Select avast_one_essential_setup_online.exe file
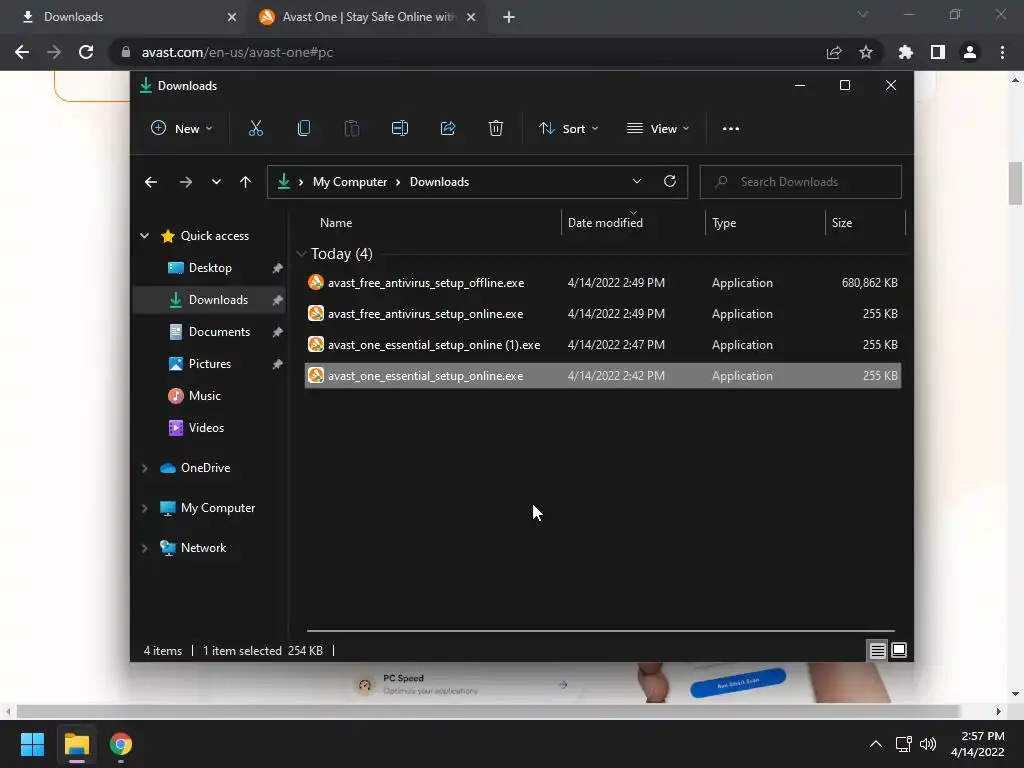The height and width of the screenshot is (768, 1024). [603, 376]
